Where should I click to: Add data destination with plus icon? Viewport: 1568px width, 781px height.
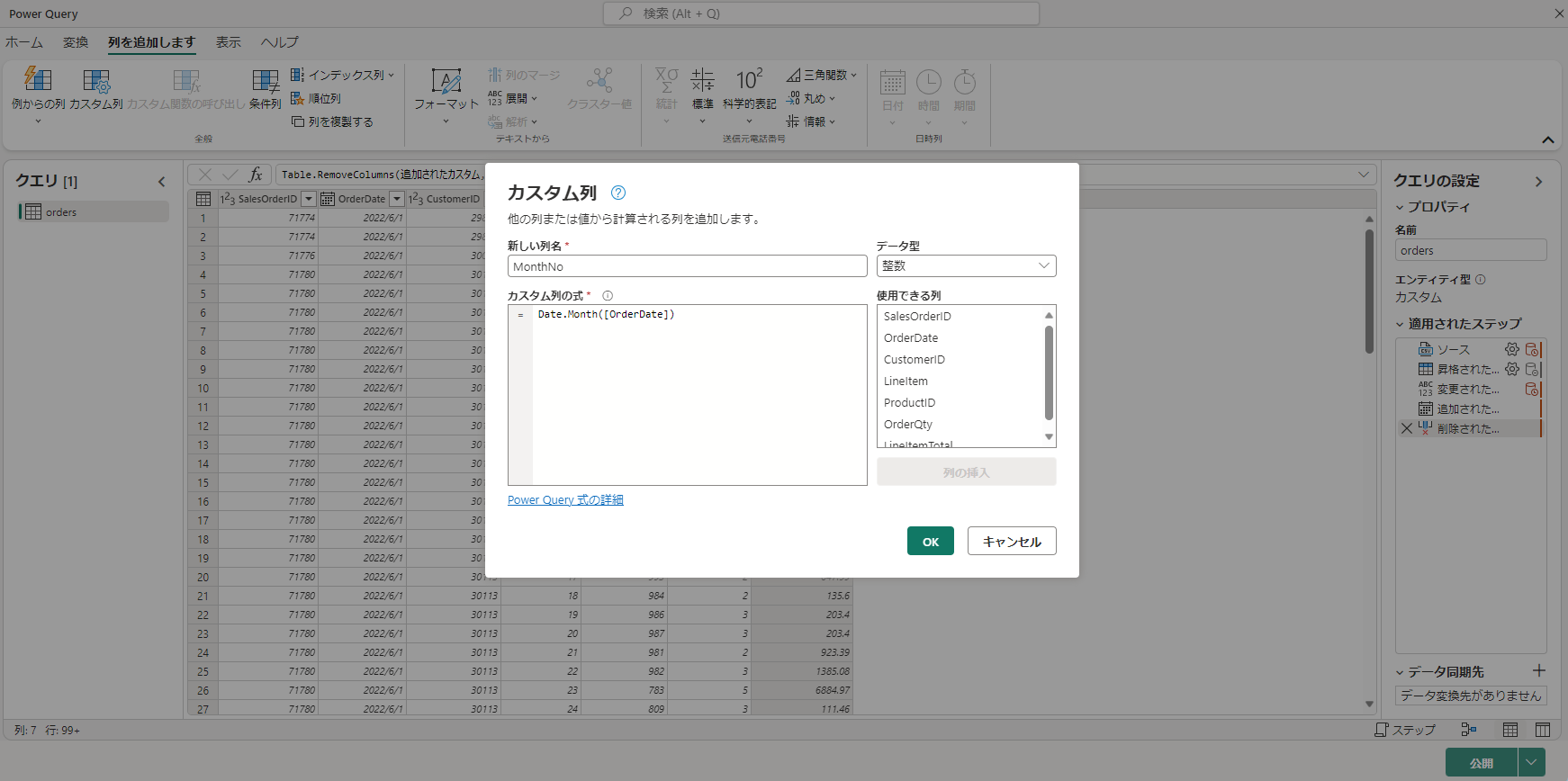[x=1539, y=671]
